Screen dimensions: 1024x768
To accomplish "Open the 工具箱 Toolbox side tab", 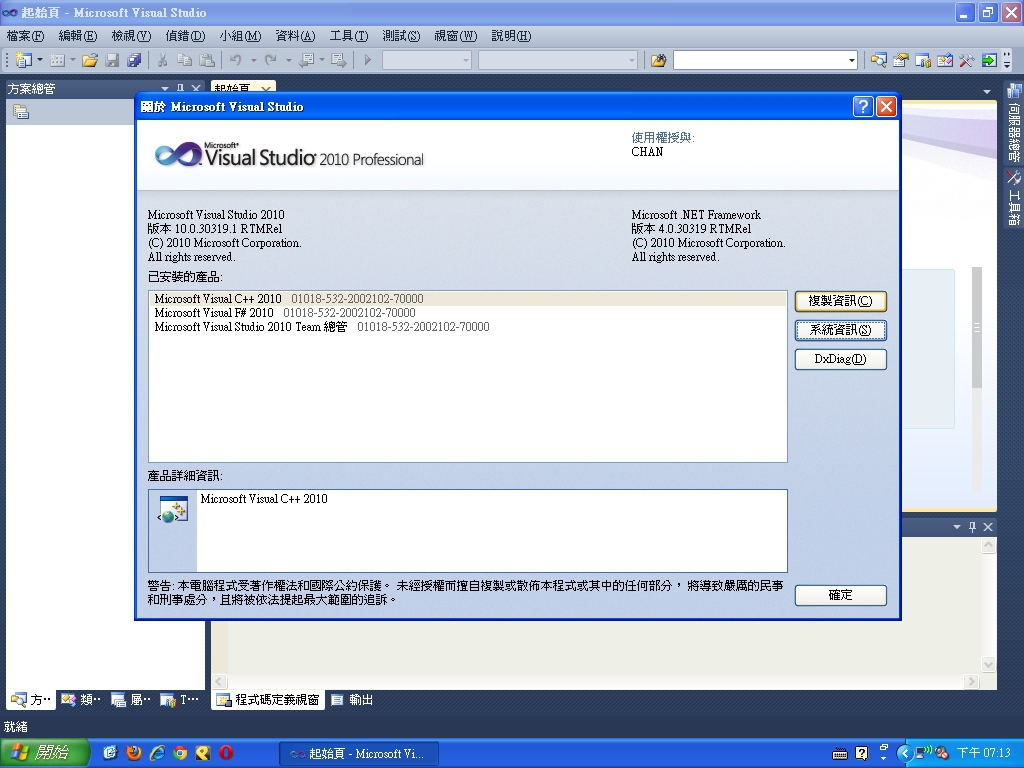I will tap(1014, 199).
